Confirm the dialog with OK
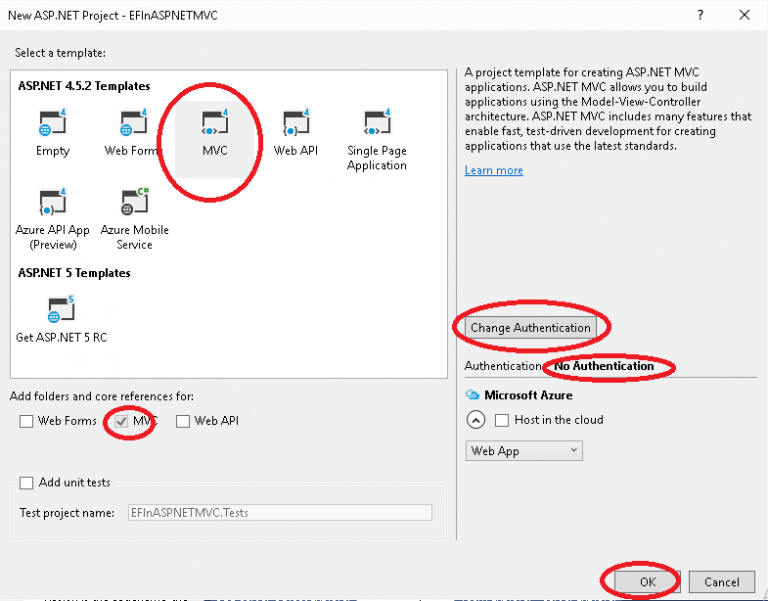This screenshot has width=768, height=601. [646, 581]
